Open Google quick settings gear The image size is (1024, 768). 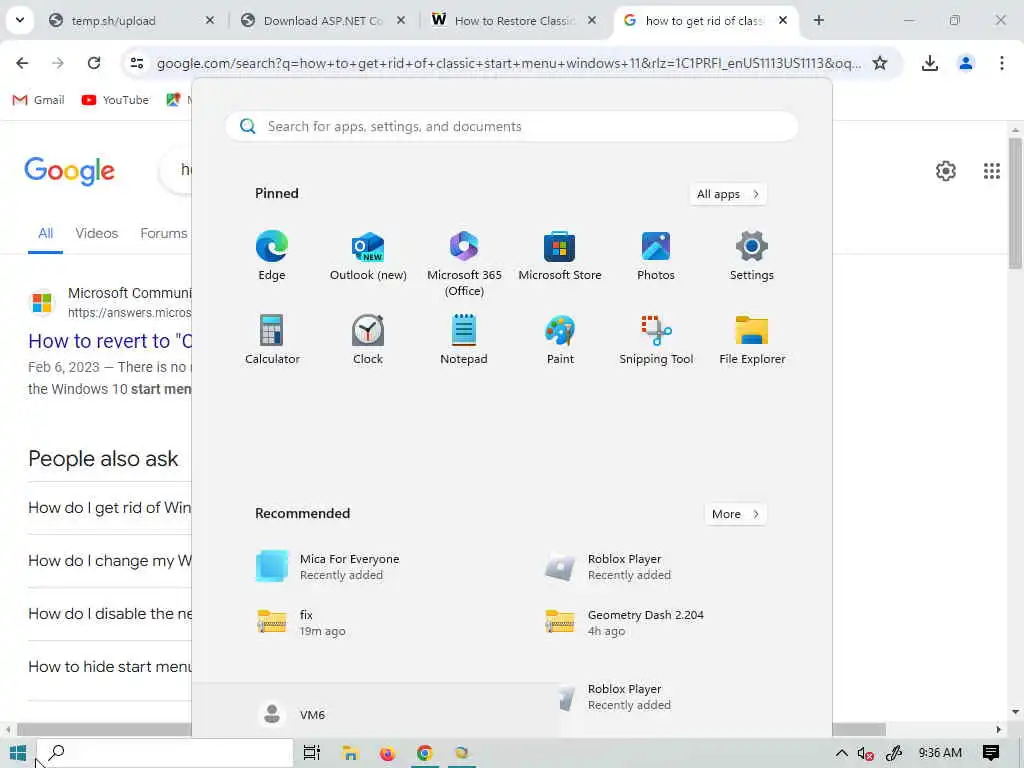pyautogui.click(x=945, y=170)
